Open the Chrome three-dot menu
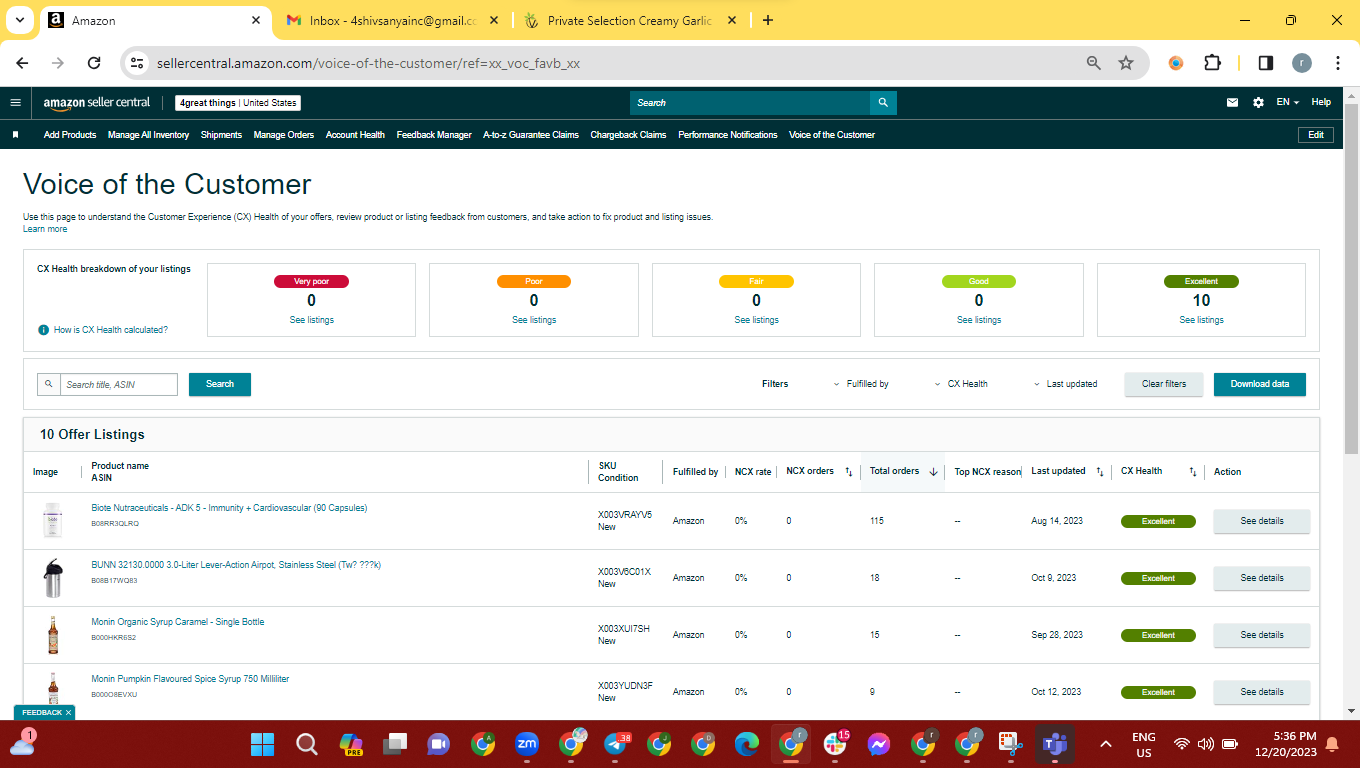 [1338, 62]
